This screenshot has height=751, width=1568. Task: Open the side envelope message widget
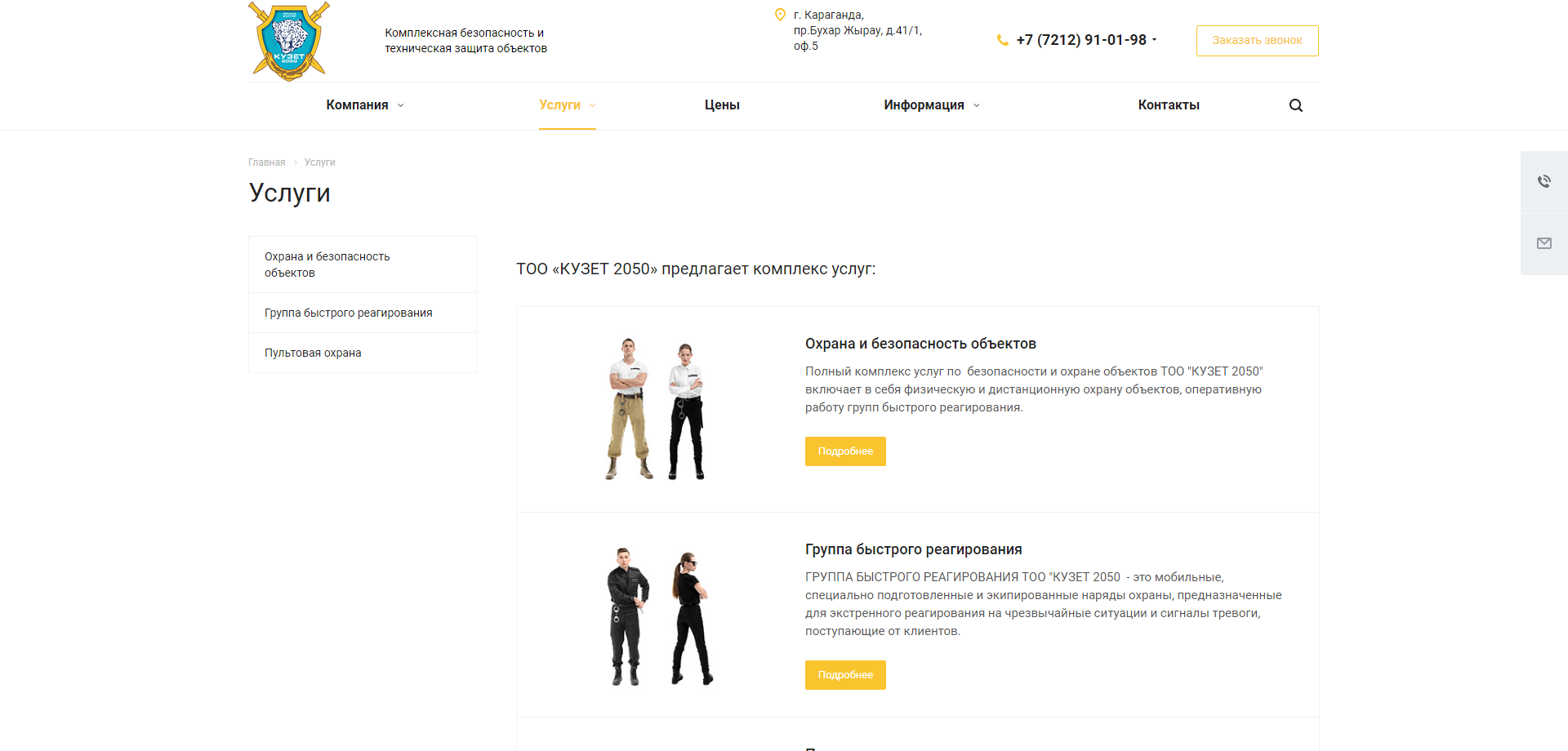coord(1544,243)
